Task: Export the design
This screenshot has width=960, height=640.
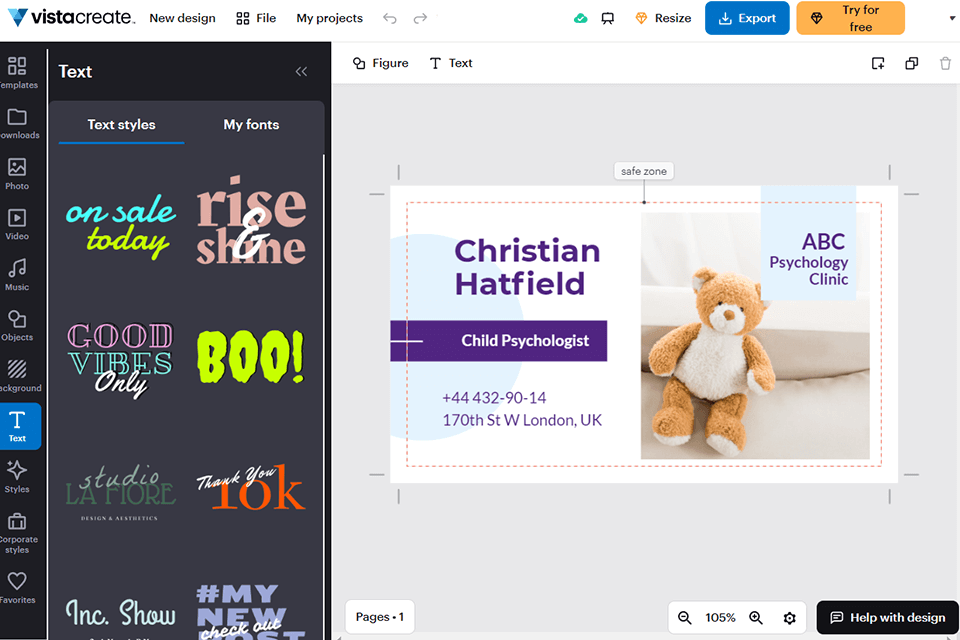Action: 747,18
